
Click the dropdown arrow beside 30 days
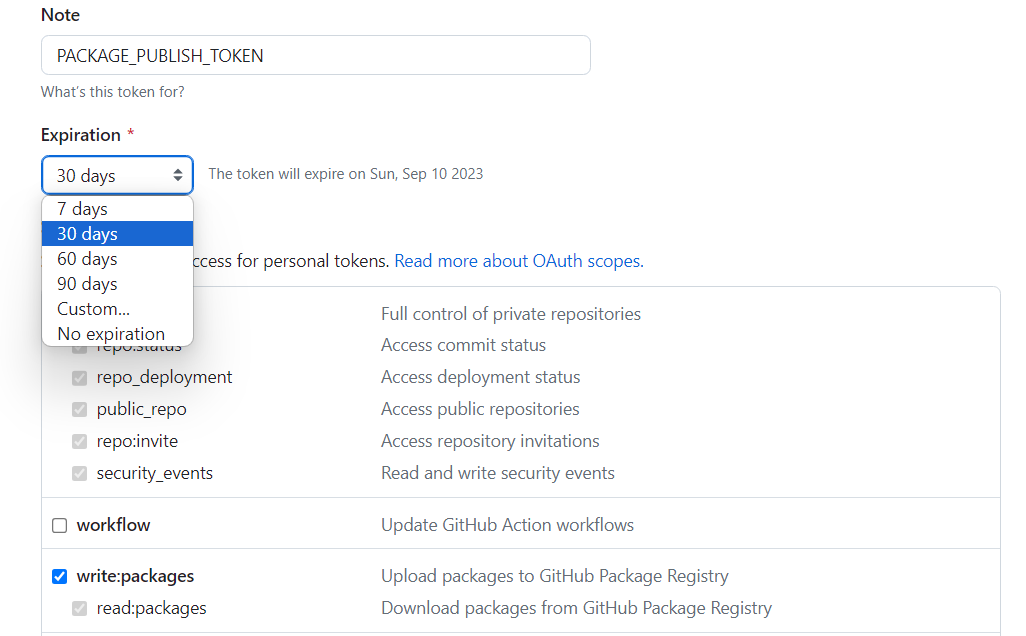(x=178, y=175)
